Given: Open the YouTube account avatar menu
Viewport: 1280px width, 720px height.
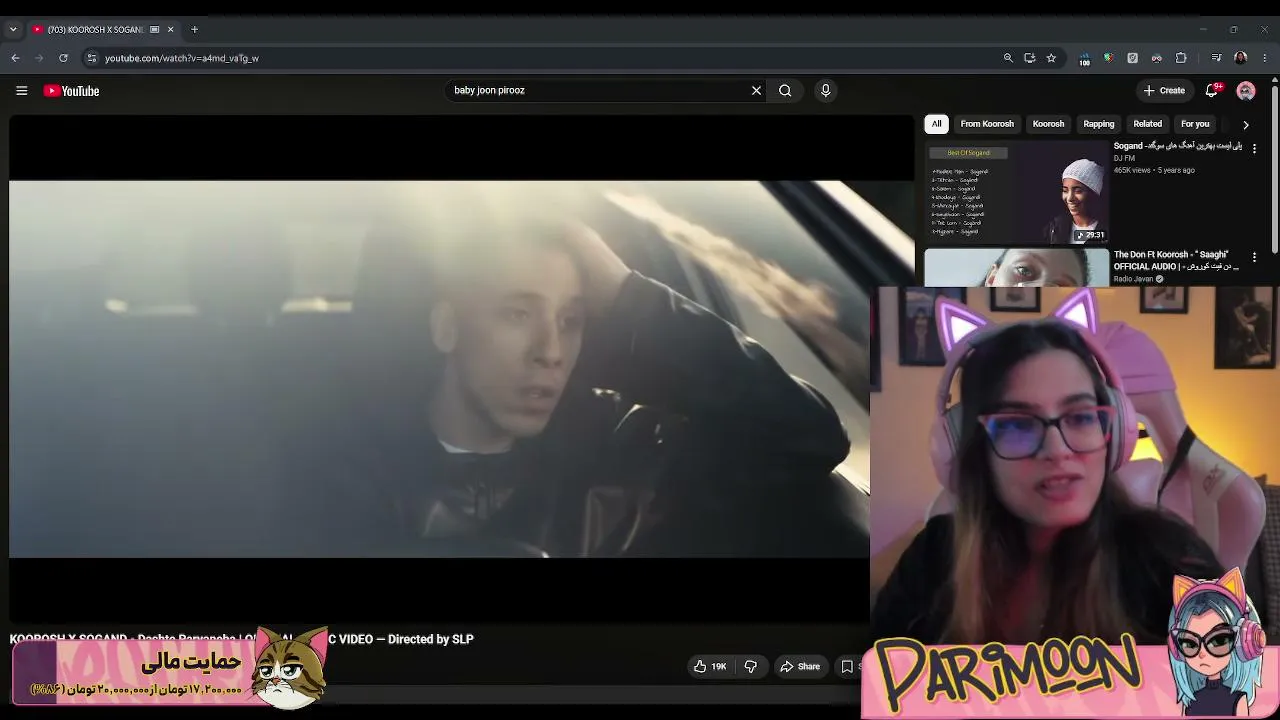Looking at the screenshot, I should click(1246, 91).
